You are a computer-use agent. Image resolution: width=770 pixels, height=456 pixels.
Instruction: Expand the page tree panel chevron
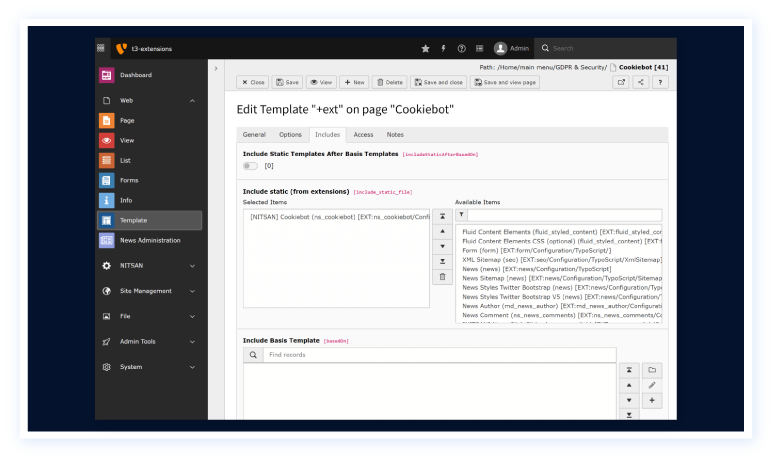point(216,68)
